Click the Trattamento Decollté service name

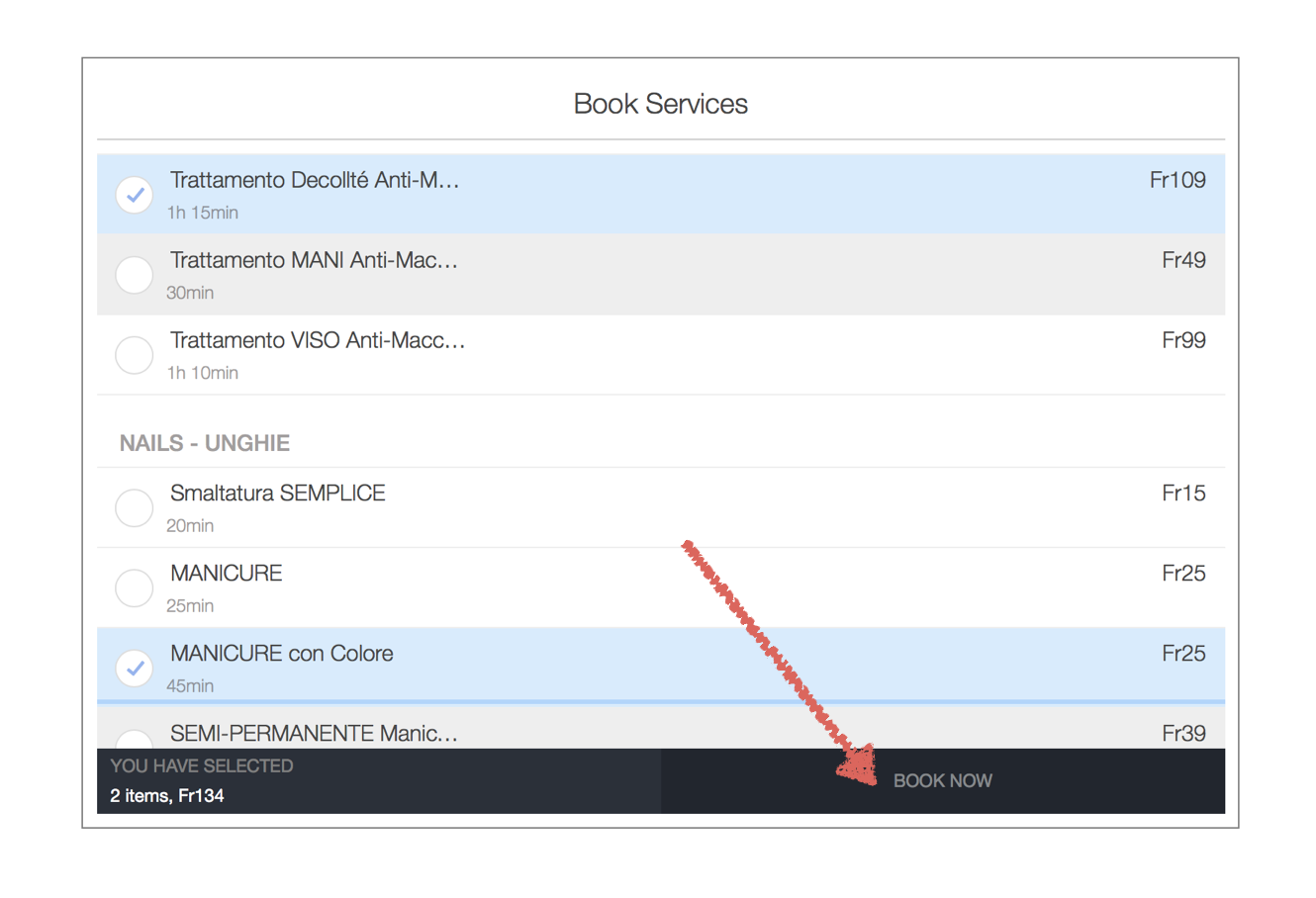click(314, 180)
